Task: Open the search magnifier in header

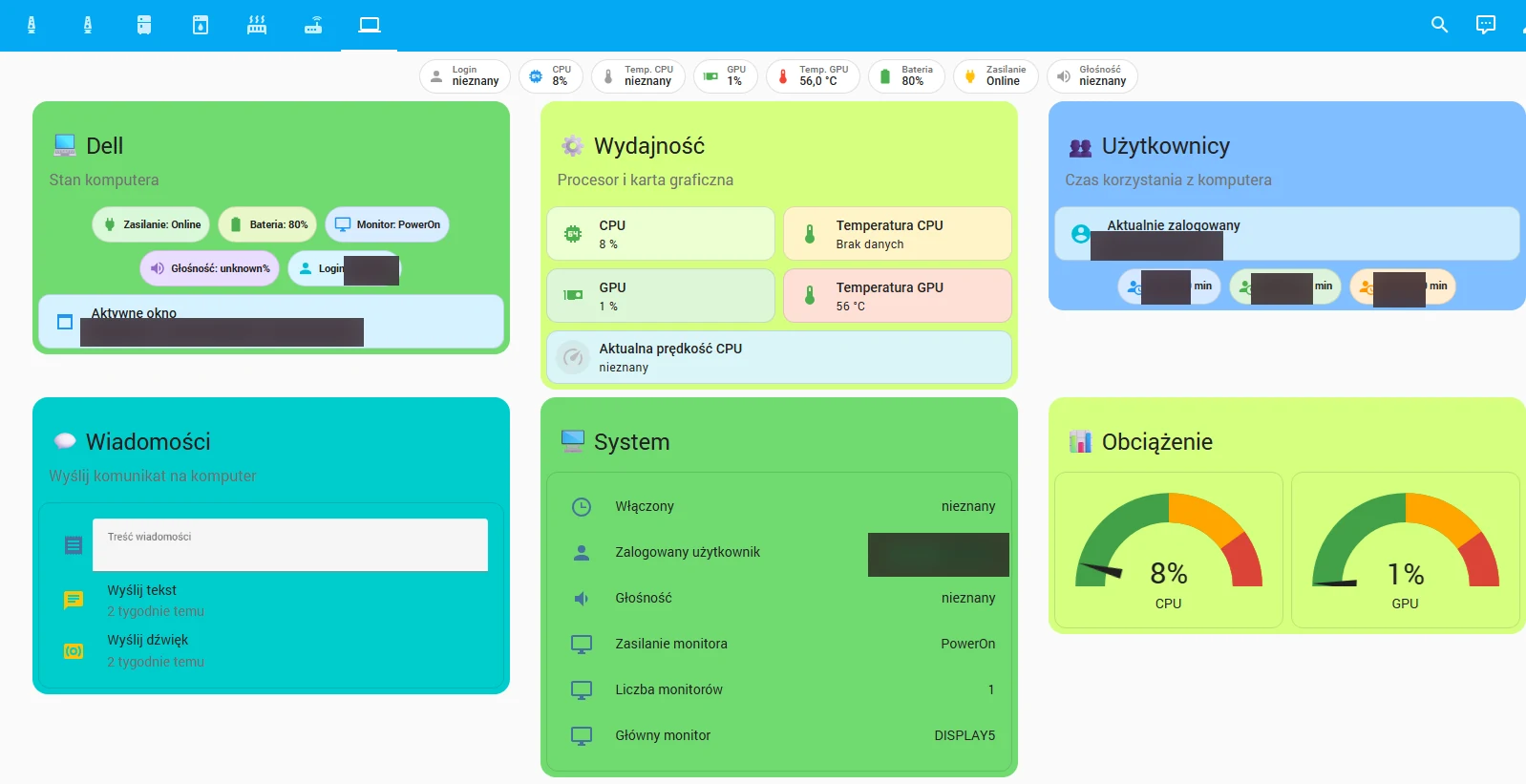Action: pos(1440,25)
